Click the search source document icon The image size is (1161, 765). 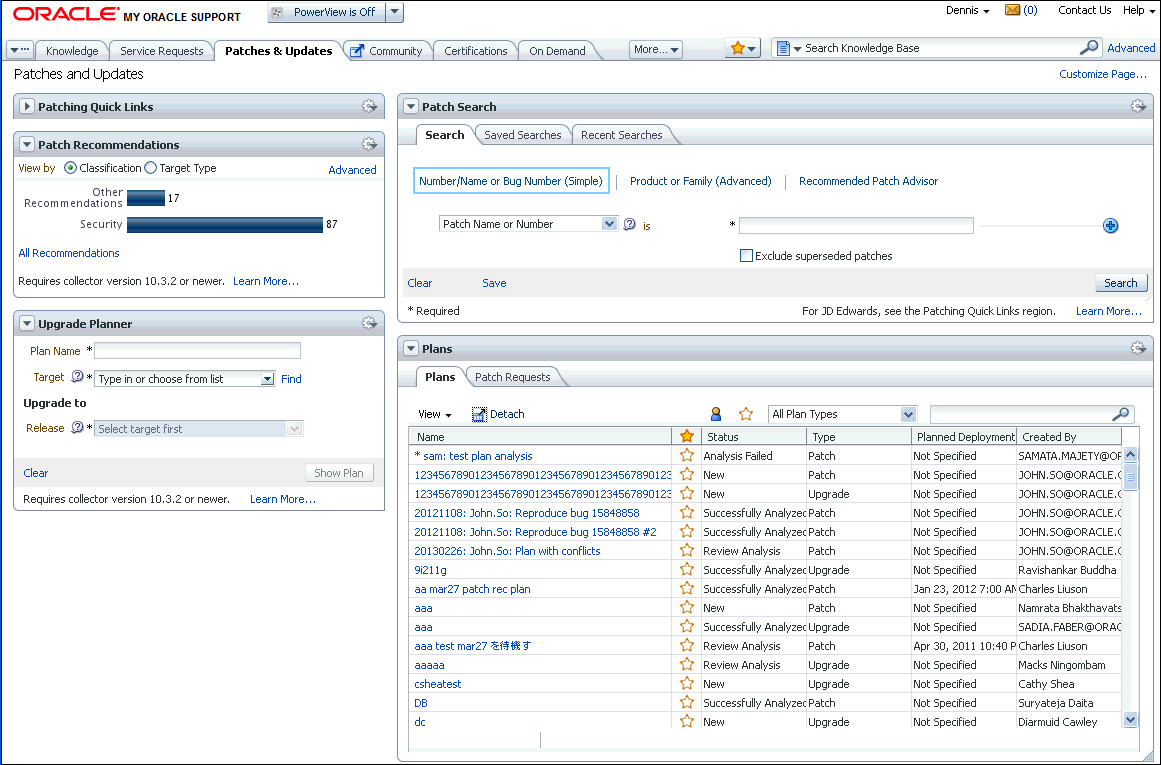pyautogui.click(x=783, y=48)
